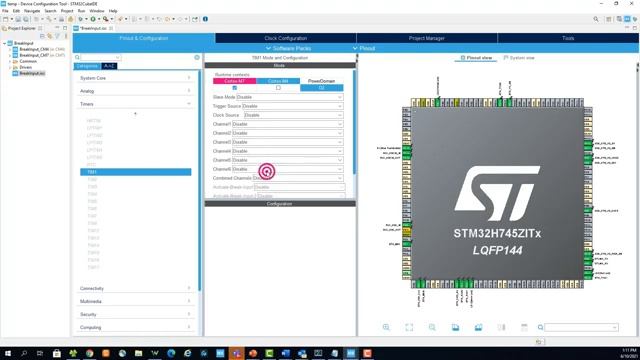The height and width of the screenshot is (360, 640).
Task: Toggle the split view icon under the pinout
Action: point(501,327)
